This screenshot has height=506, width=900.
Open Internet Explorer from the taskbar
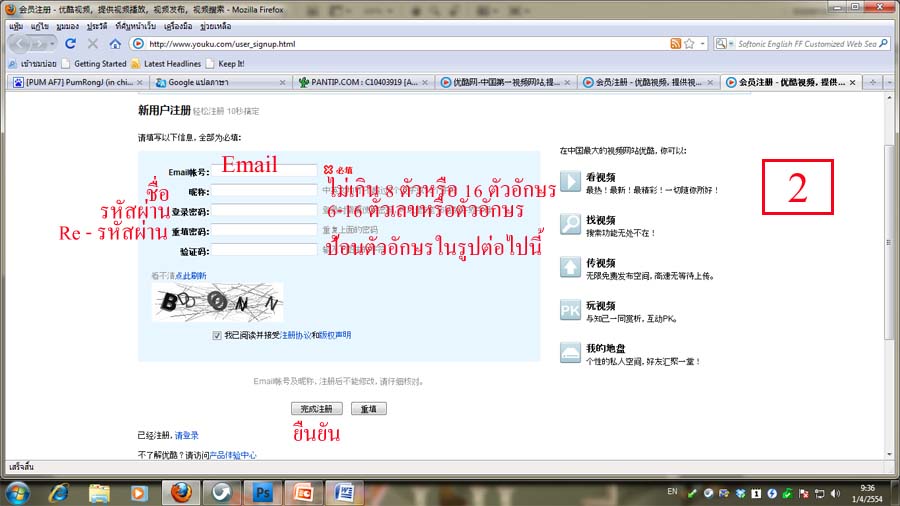tap(59, 493)
